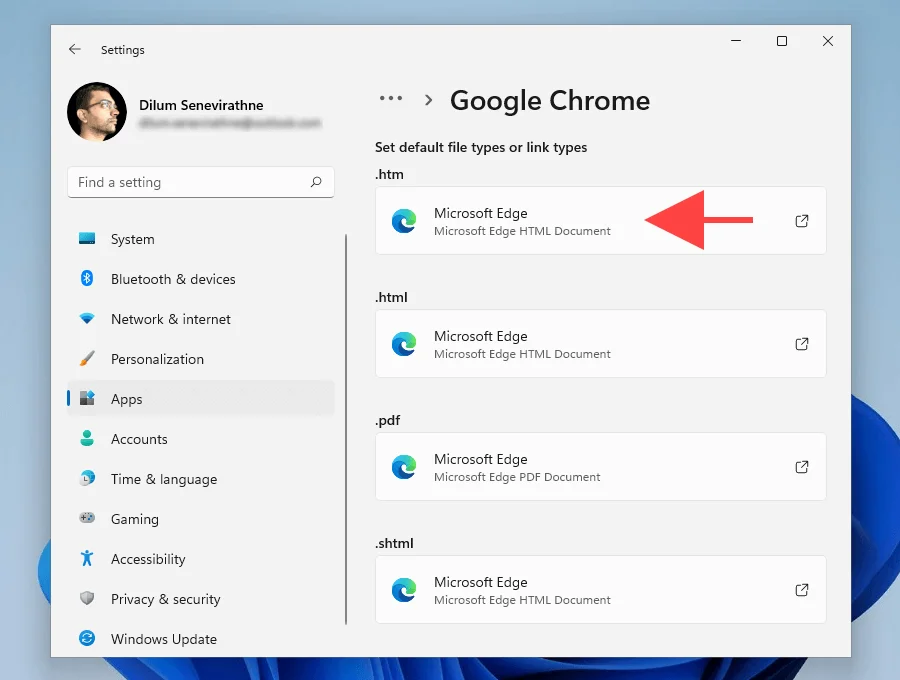The image size is (900, 680).
Task: Click the System monitor icon
Action: pyautogui.click(x=87, y=239)
